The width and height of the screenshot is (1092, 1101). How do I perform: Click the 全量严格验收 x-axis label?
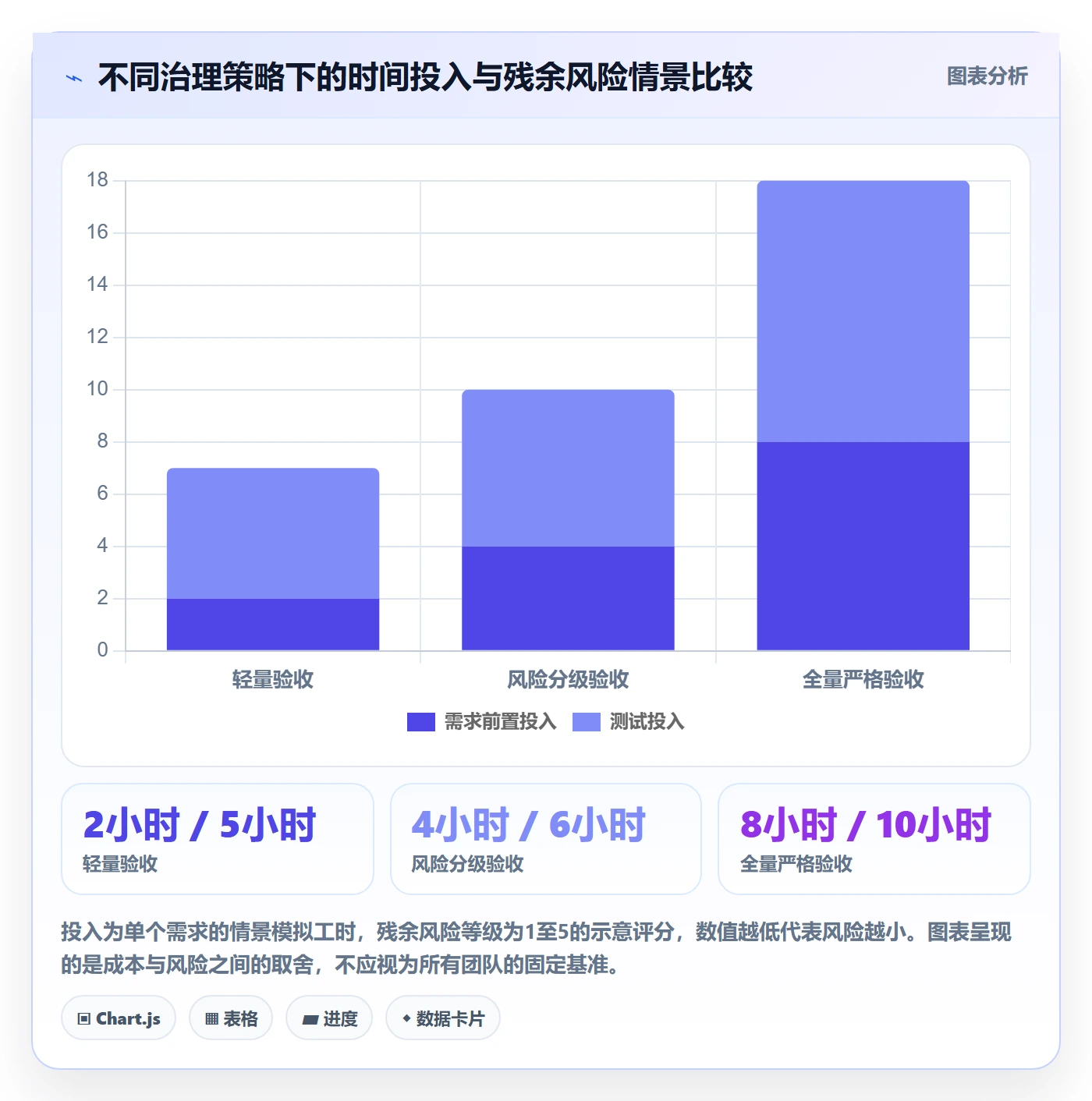[863, 680]
